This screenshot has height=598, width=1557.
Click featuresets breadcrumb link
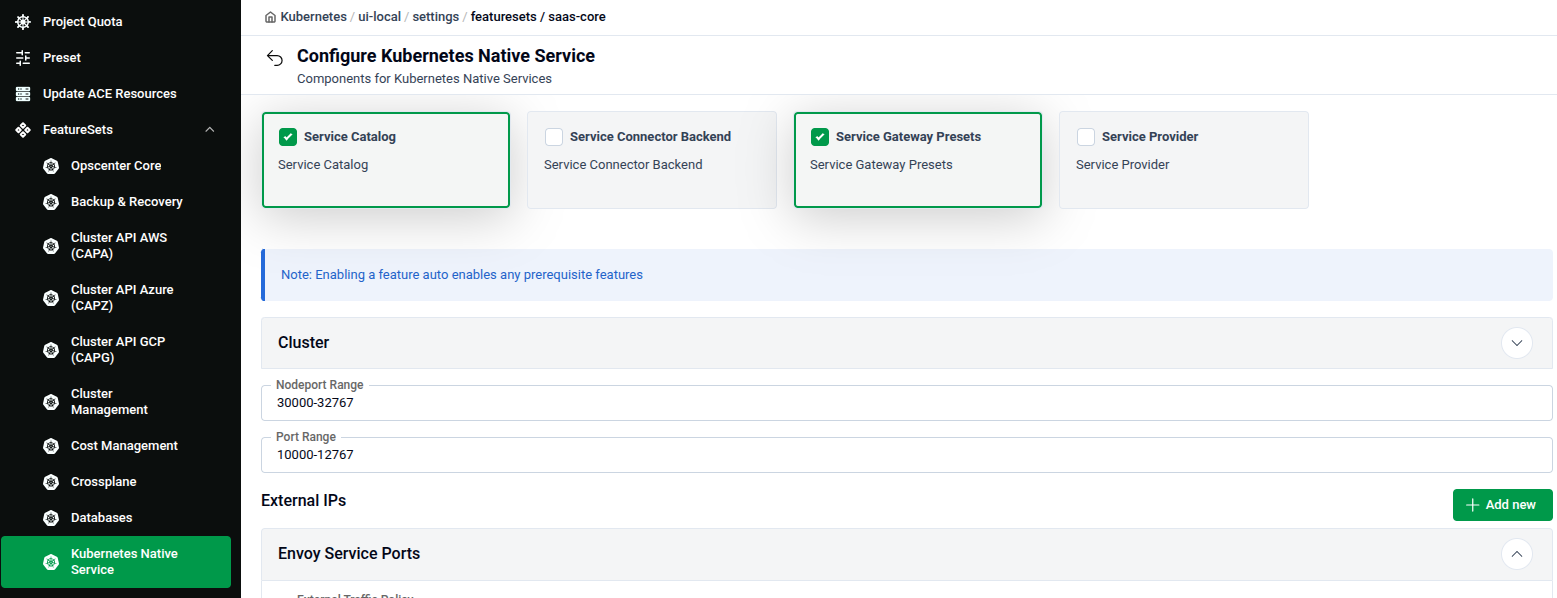click(504, 17)
